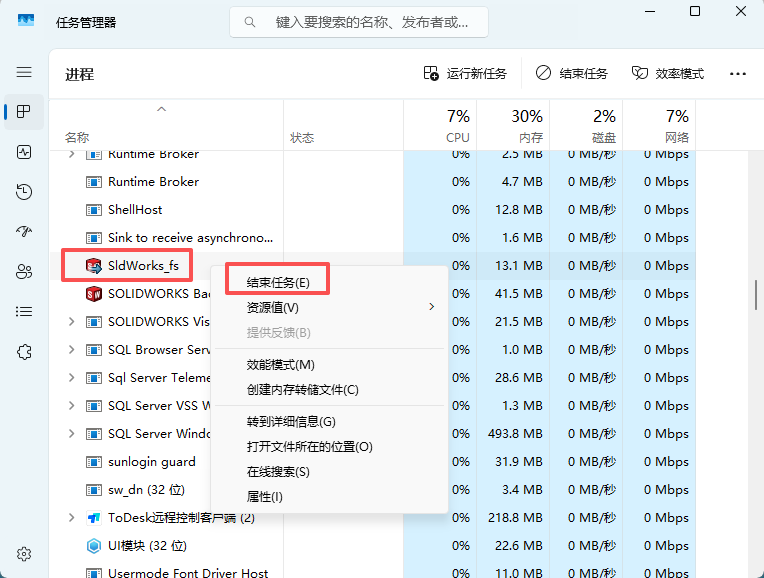The image size is (764, 578).
Task: Click the SldWorks_fs process icon
Action: pos(94,266)
